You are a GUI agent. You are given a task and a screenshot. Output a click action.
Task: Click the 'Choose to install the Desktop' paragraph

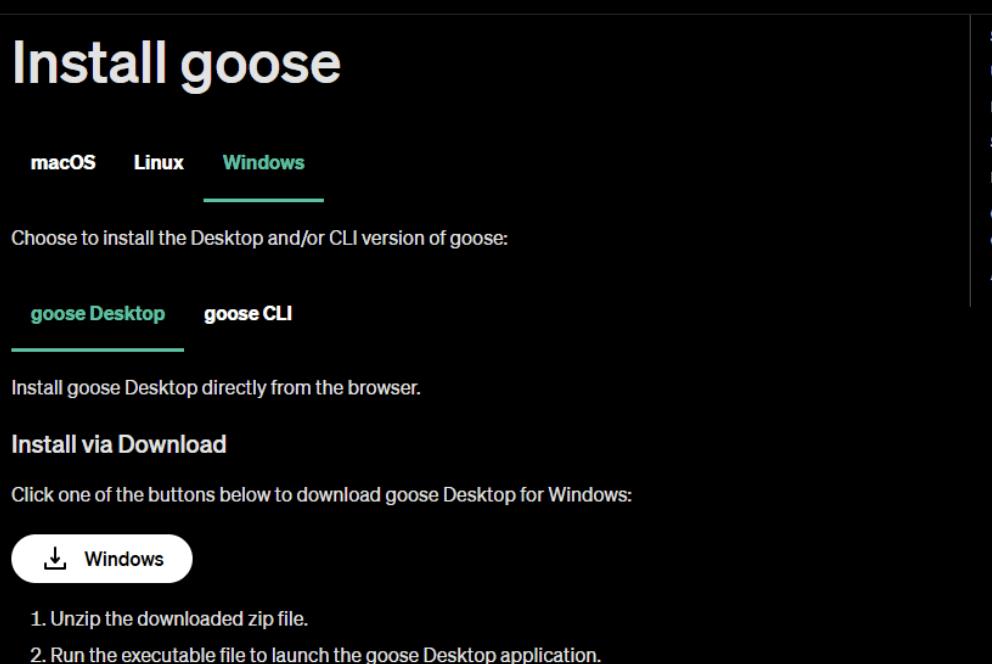(259, 240)
